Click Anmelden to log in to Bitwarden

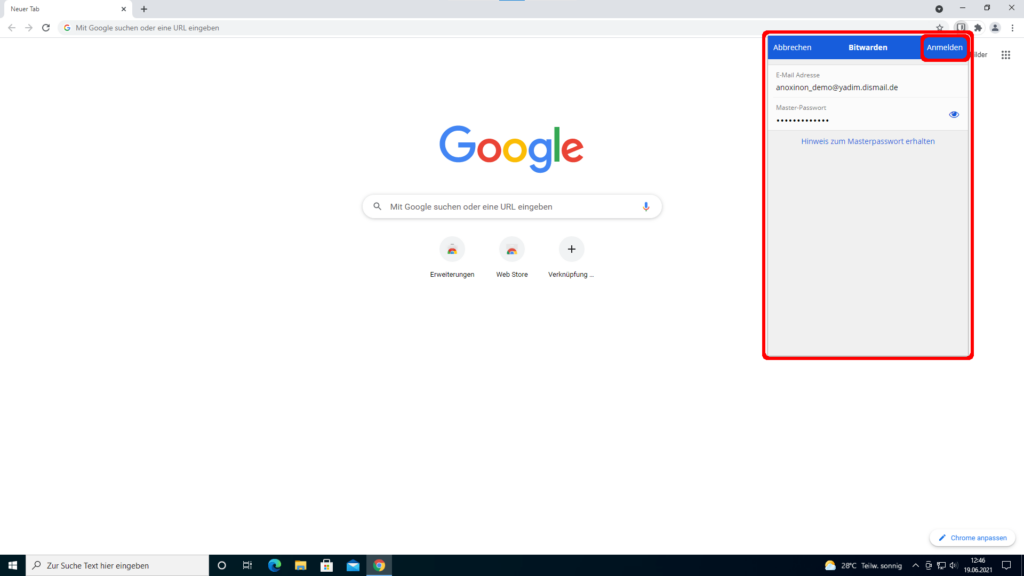(944, 48)
